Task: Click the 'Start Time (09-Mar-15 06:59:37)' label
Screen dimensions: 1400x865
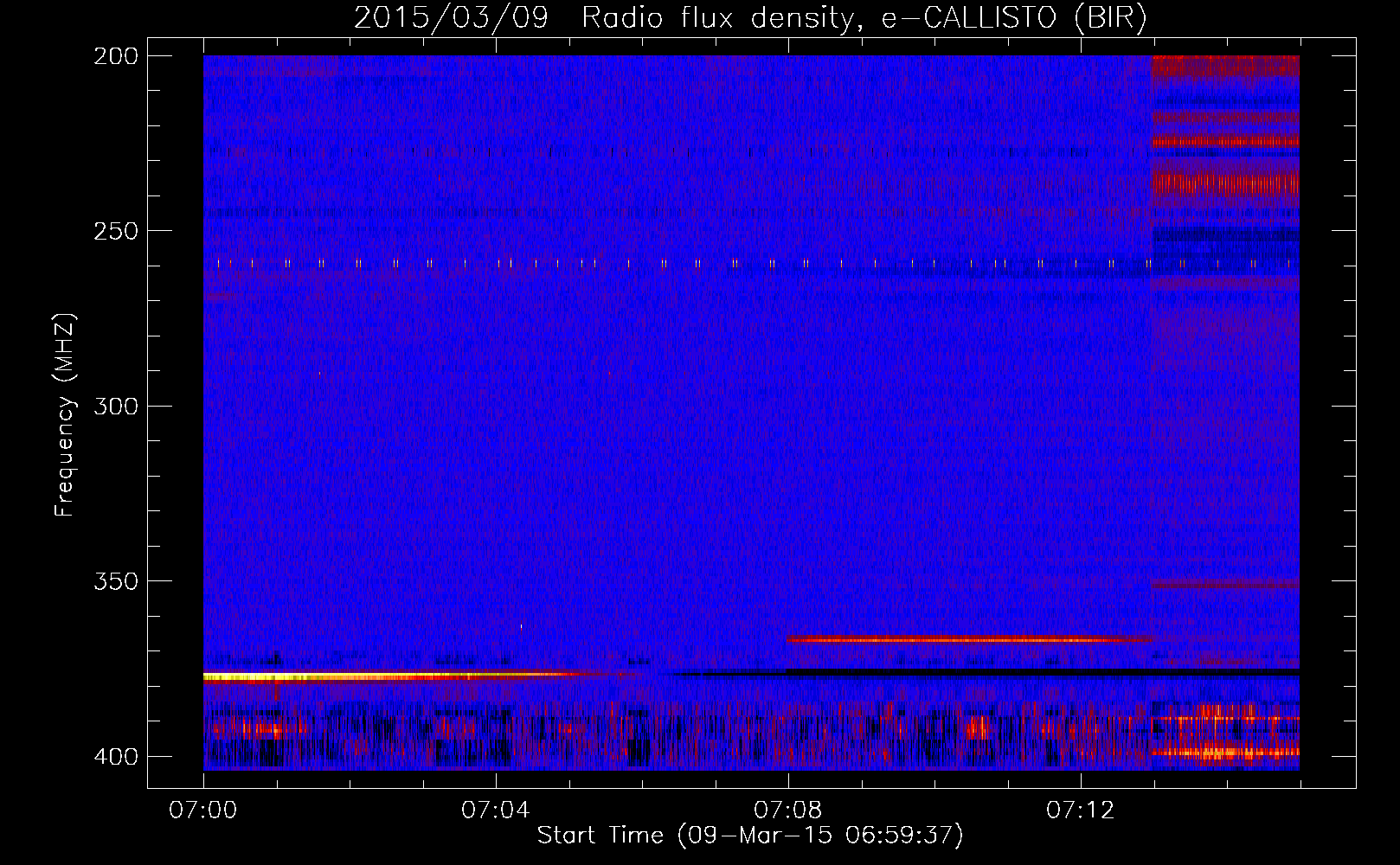Action: click(x=750, y=836)
